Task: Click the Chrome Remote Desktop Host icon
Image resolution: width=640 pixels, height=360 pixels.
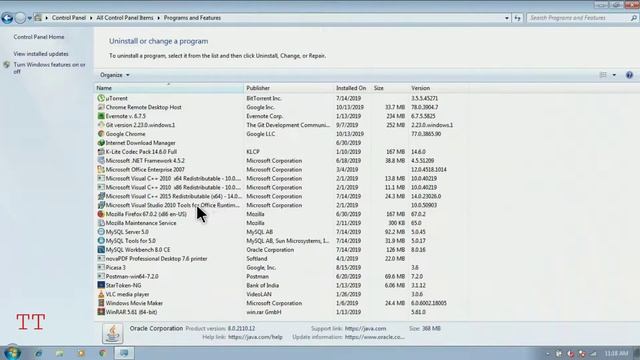Action: (101, 107)
